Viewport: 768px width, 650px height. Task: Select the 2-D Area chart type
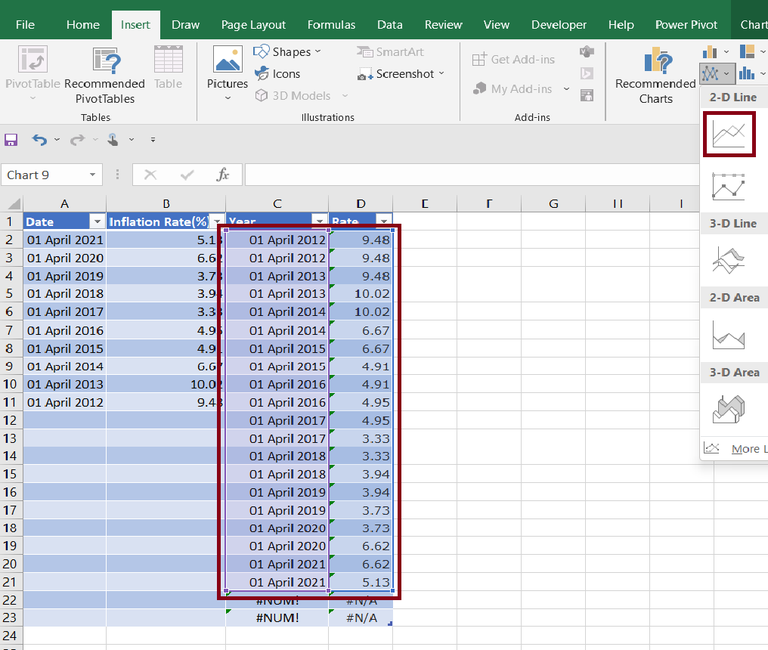pos(729,335)
